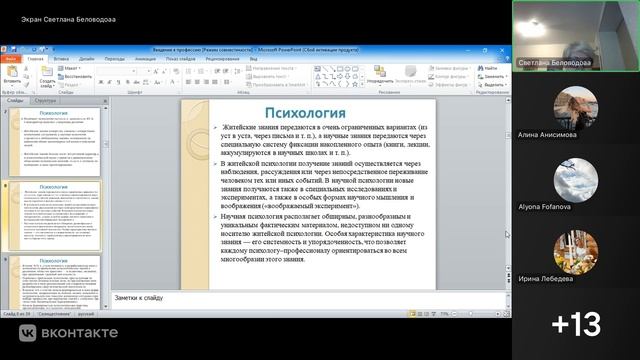The image size is (640, 360).
Task: Click the Заливка фигуры button
Action: pos(449,68)
